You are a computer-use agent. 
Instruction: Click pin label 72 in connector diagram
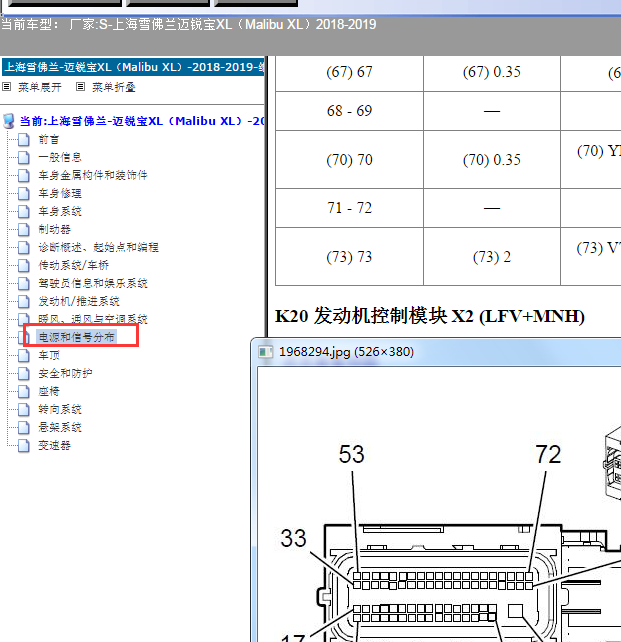click(548, 454)
